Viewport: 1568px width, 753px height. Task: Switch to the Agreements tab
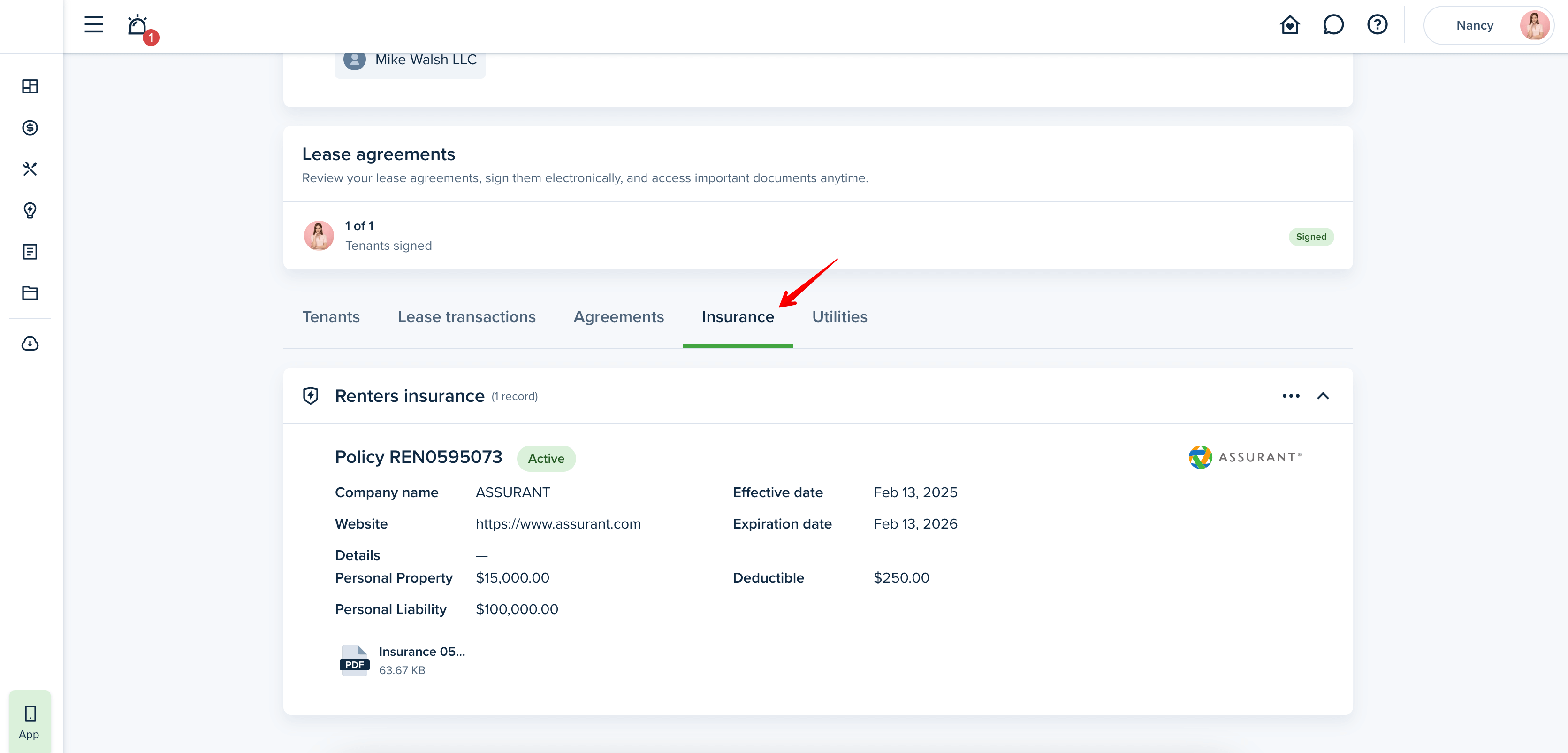point(618,317)
